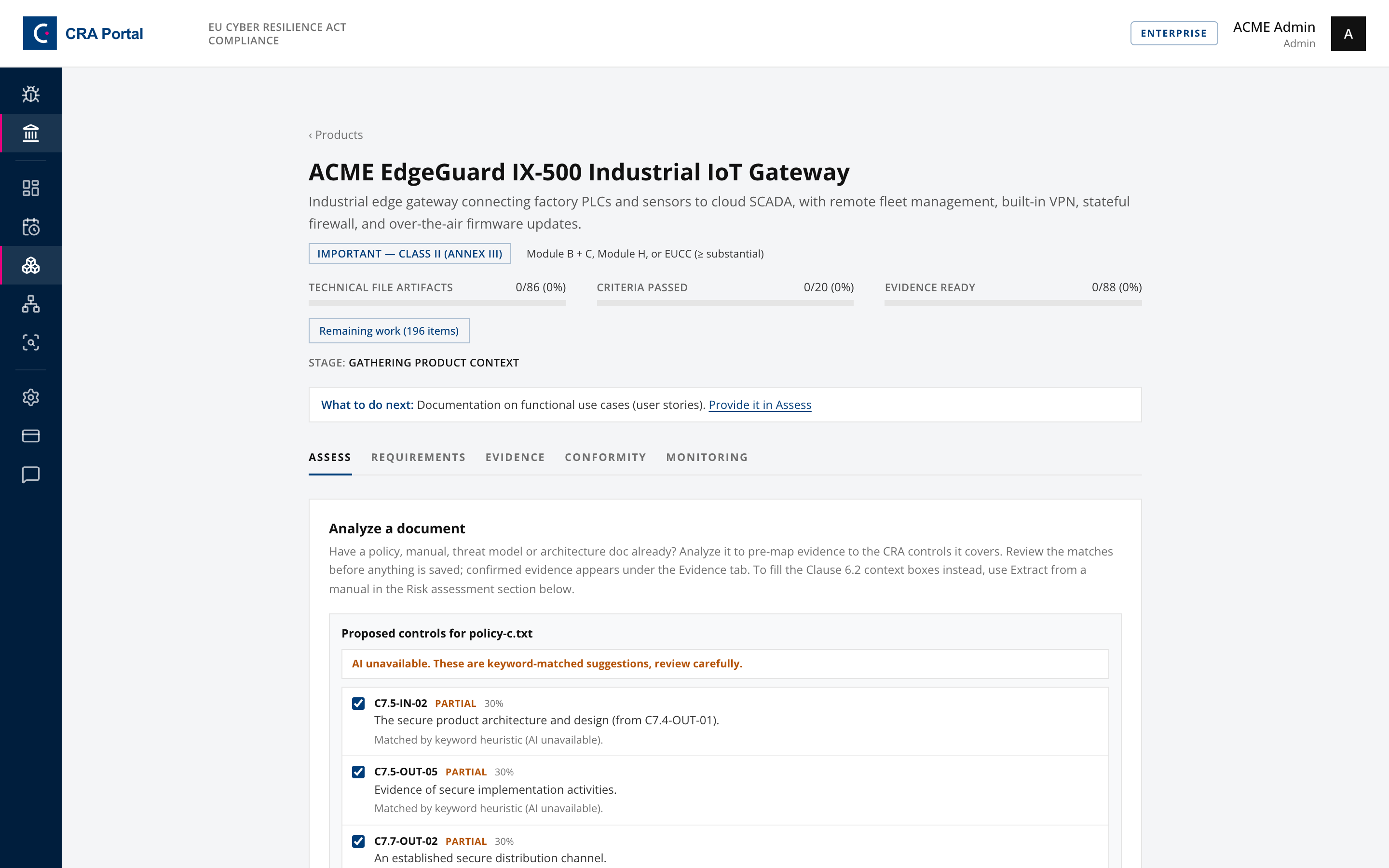
Task: Open the chat message sidebar icon
Action: click(30, 475)
